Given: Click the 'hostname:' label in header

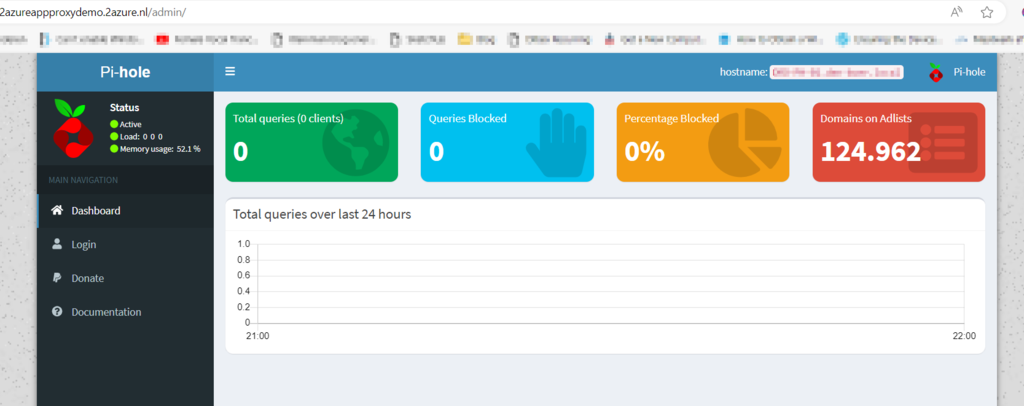Looking at the screenshot, I should coord(743,72).
